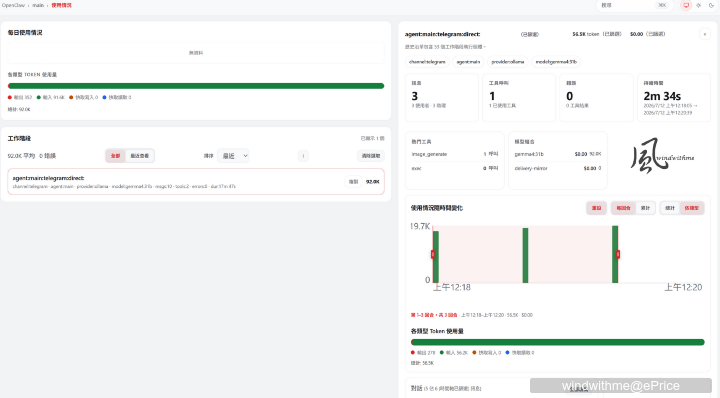The height and width of the screenshot is (398, 720).
Task: Click the right red range handle on chart
Action: [618, 254]
